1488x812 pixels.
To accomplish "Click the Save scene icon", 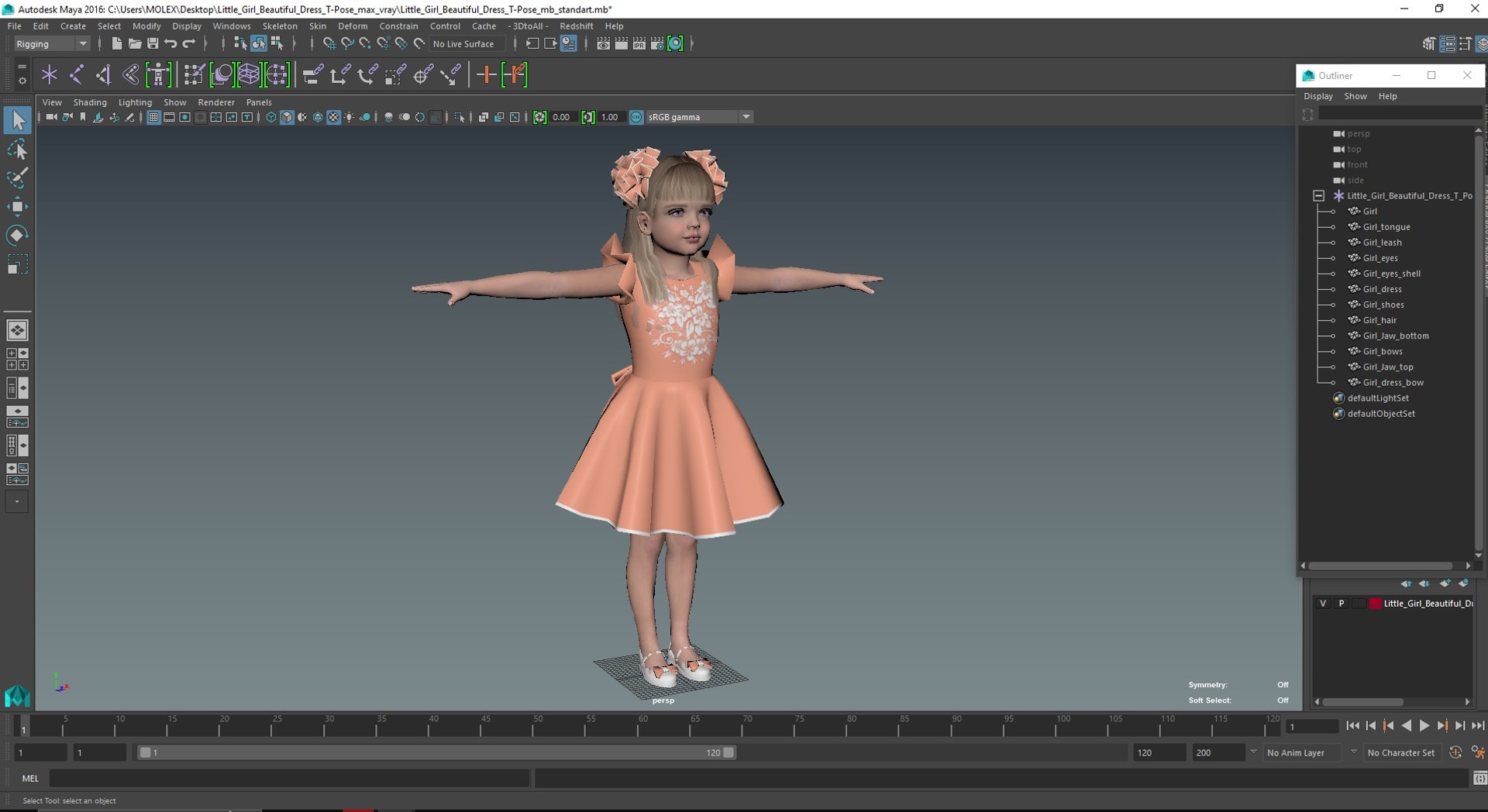I will click(x=153, y=44).
